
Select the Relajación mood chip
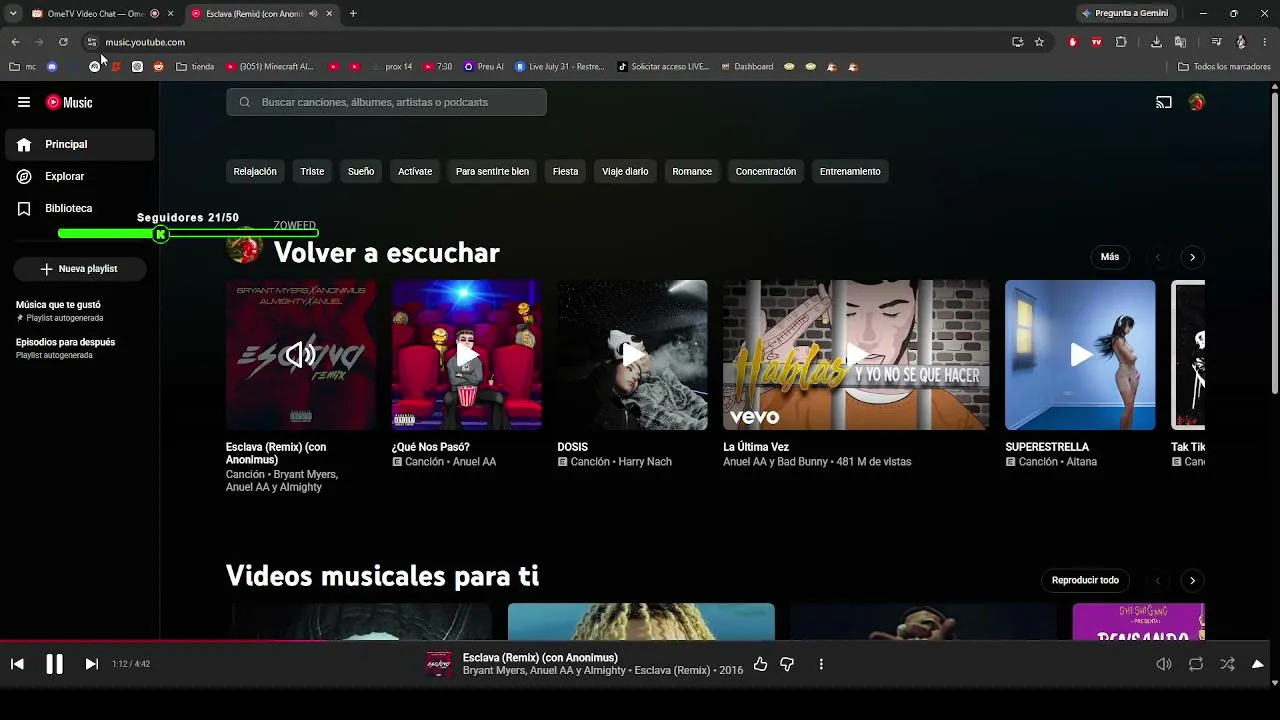pyautogui.click(x=255, y=171)
